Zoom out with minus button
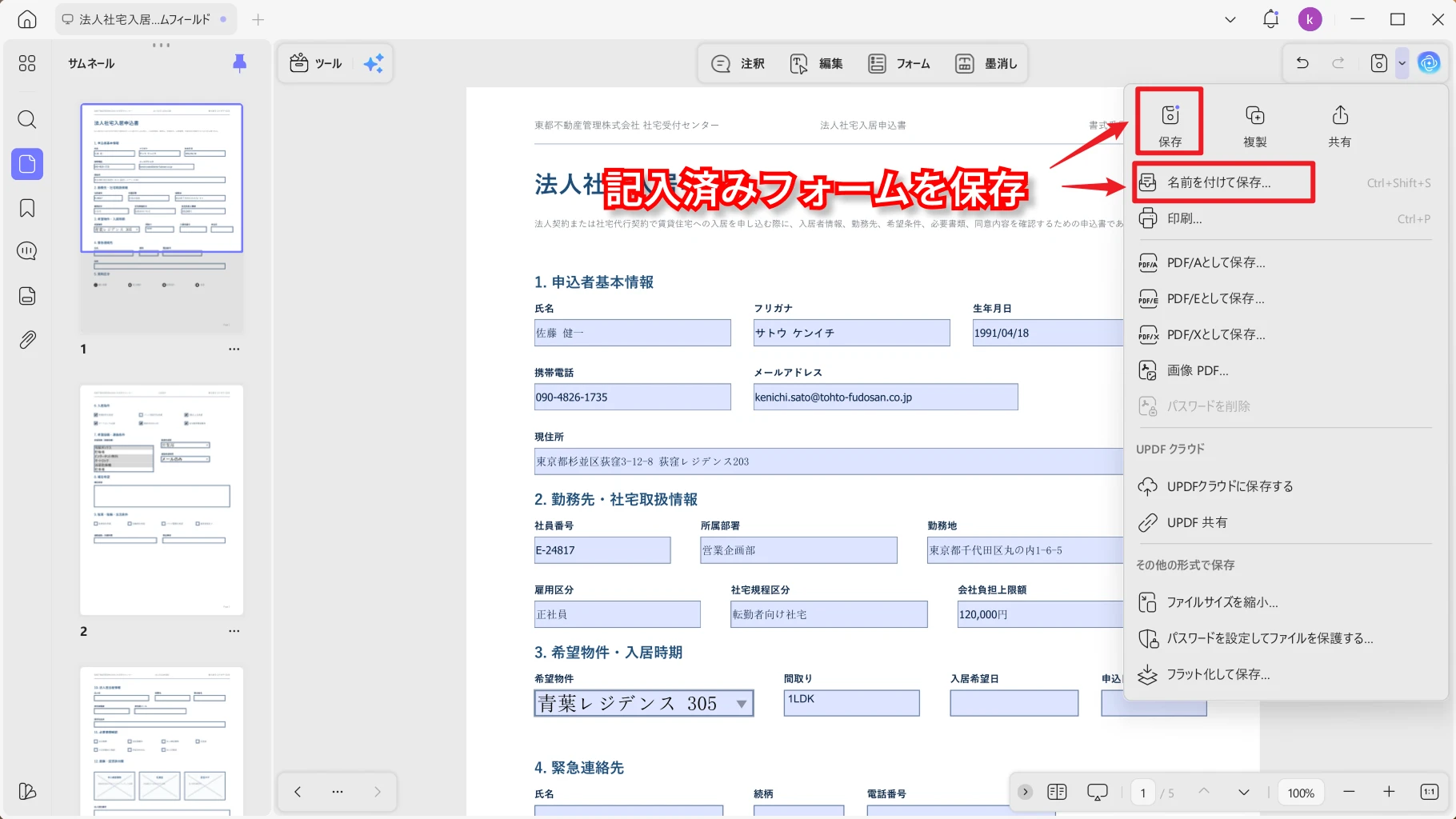This screenshot has width=1456, height=819. point(1349,792)
